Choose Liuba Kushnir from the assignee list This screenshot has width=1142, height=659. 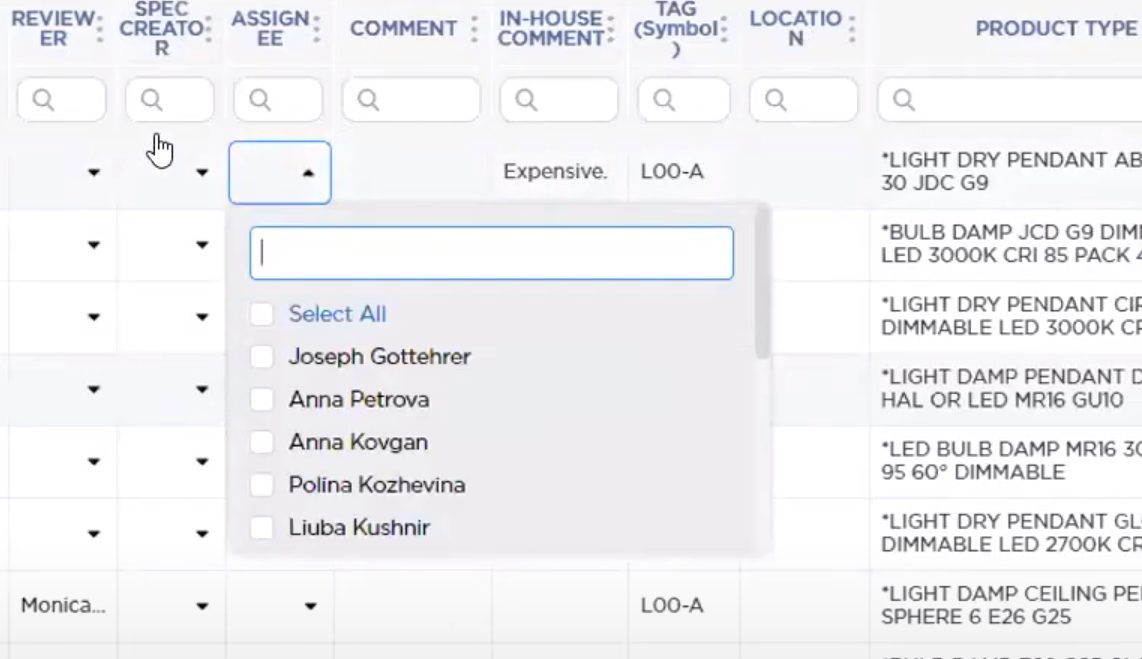pyautogui.click(x=358, y=528)
